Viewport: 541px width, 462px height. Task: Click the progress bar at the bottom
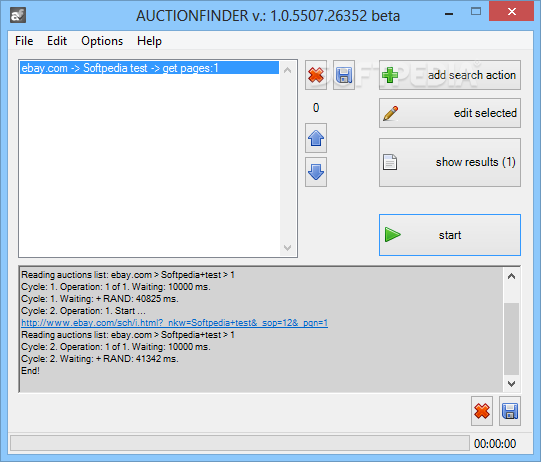click(x=240, y=443)
